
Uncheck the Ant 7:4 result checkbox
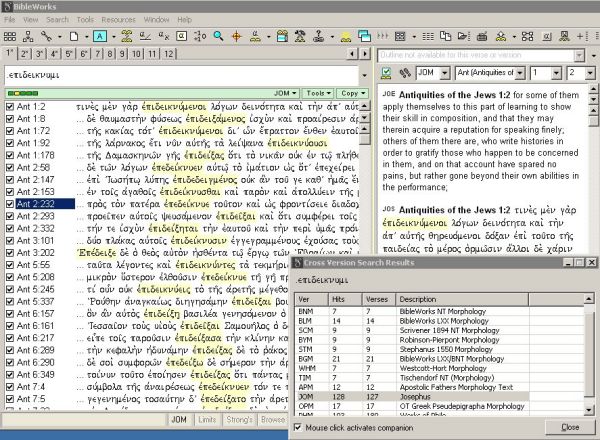click(x=10, y=387)
